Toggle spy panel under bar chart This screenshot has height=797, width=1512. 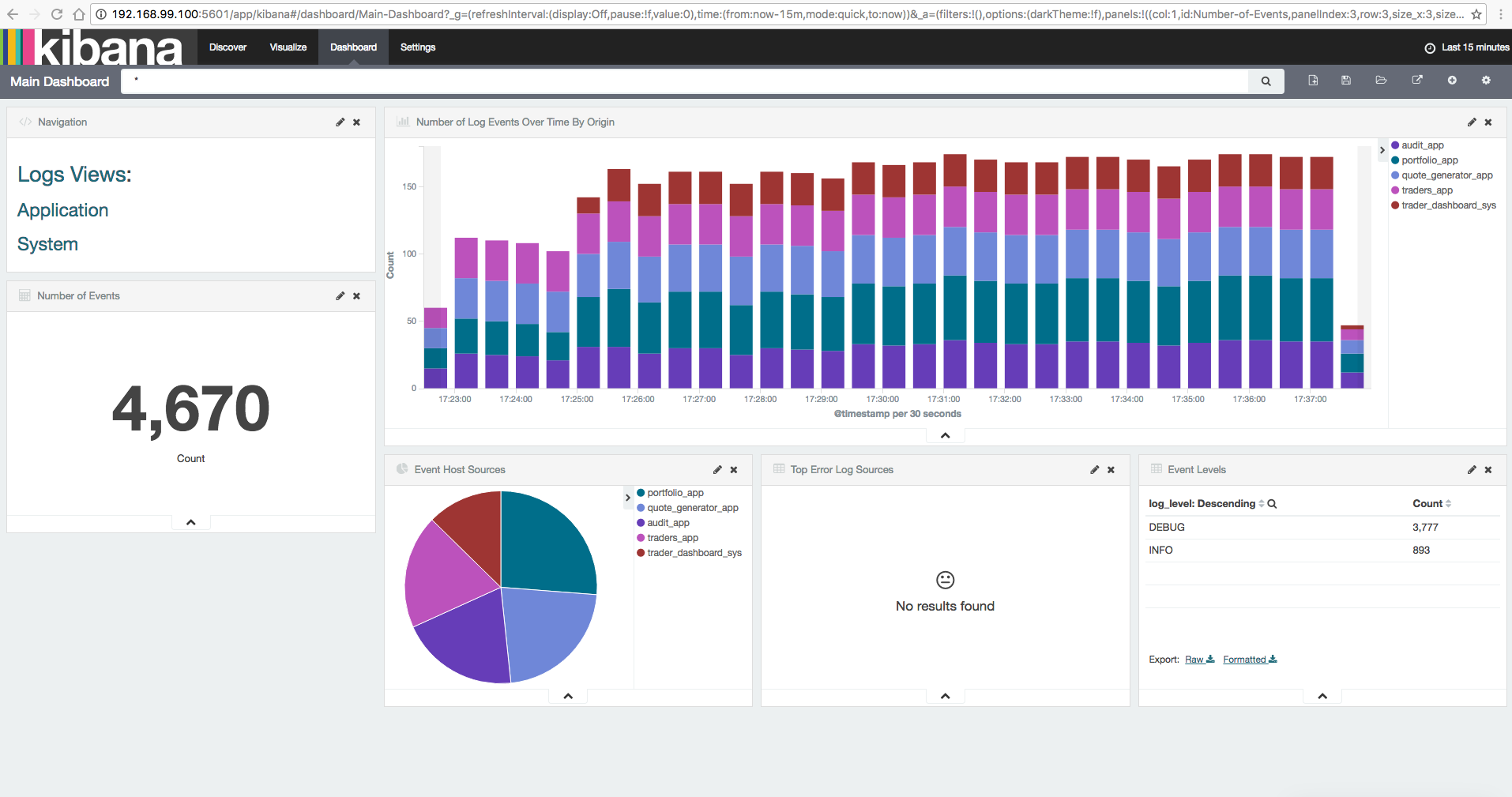coord(945,435)
